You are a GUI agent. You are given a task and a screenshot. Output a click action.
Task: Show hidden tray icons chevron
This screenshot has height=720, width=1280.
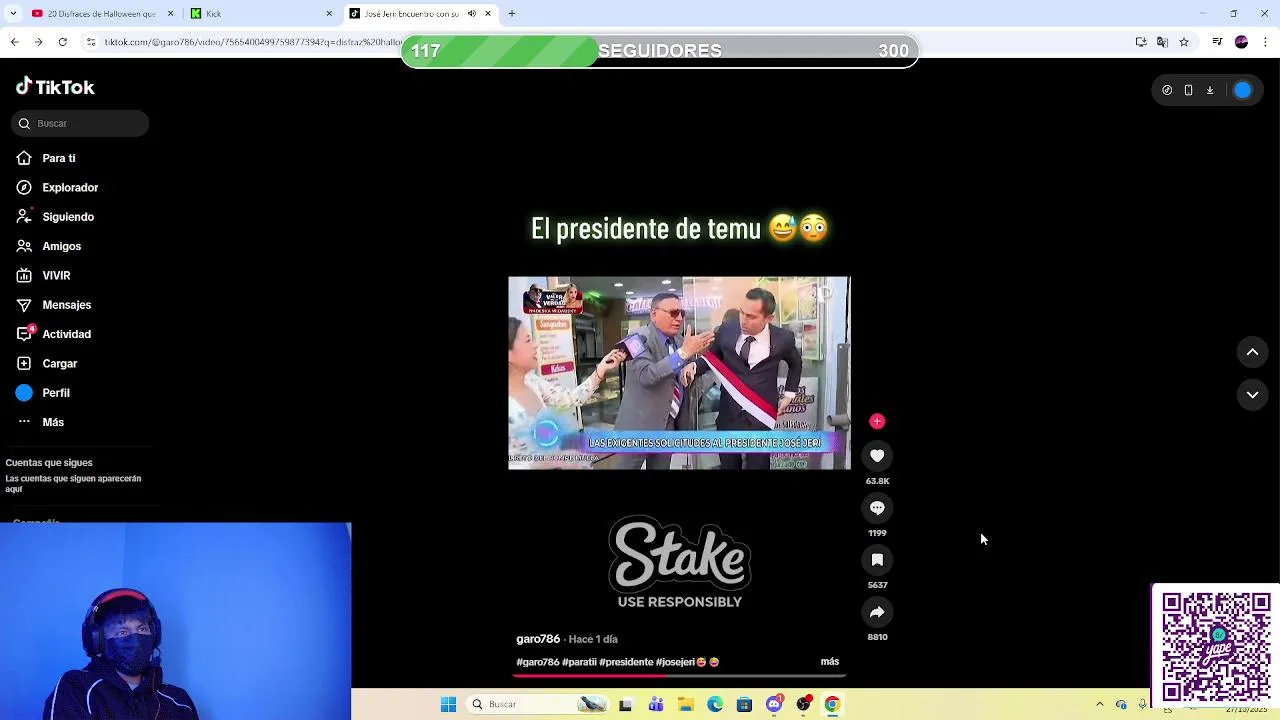(x=1100, y=704)
